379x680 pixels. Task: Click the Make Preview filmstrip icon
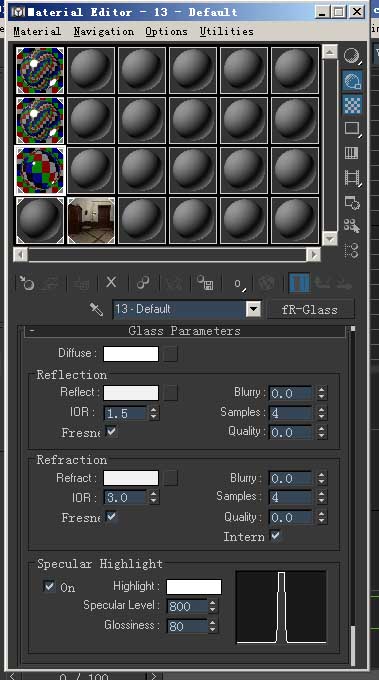click(352, 177)
